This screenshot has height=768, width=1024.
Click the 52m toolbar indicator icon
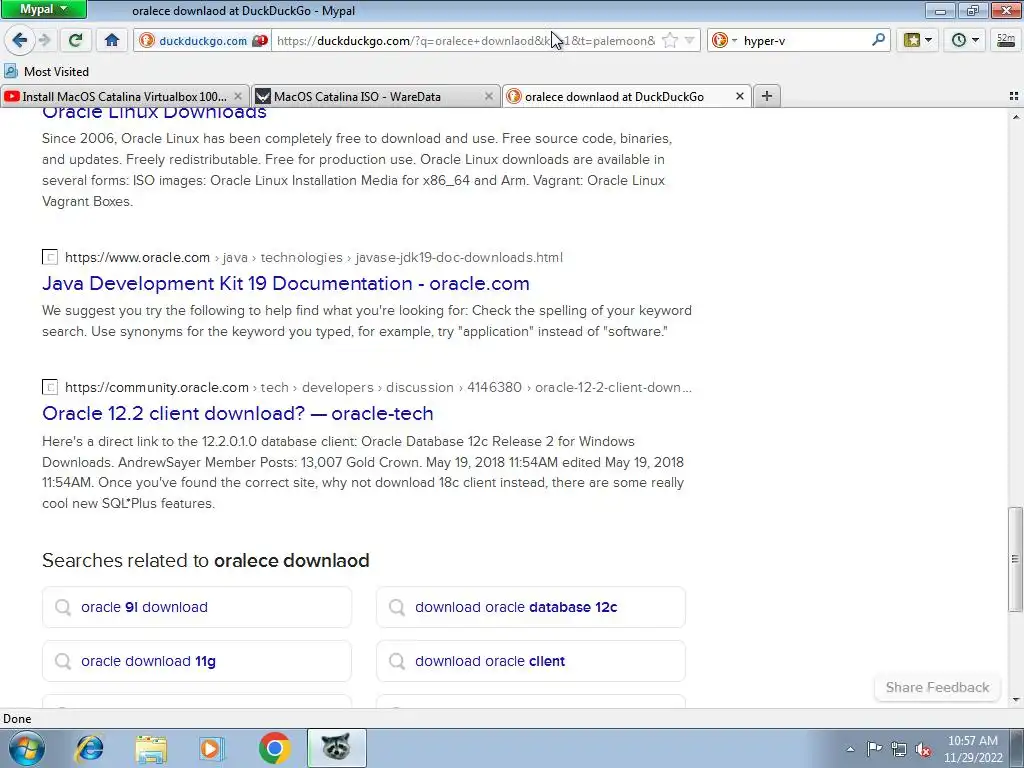tap(1006, 40)
